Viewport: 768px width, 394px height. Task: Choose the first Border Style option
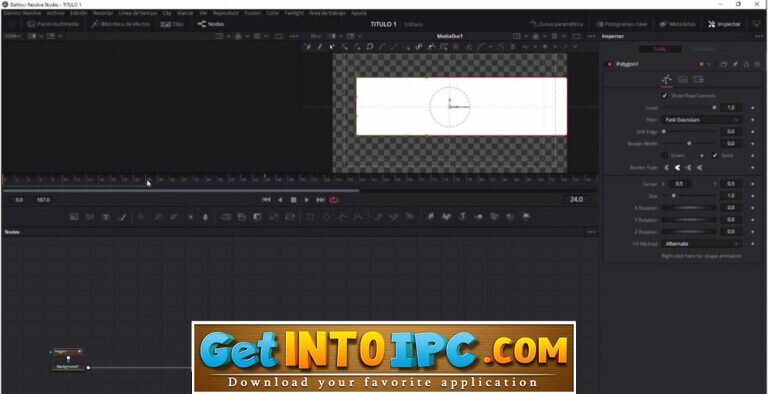tap(667, 168)
